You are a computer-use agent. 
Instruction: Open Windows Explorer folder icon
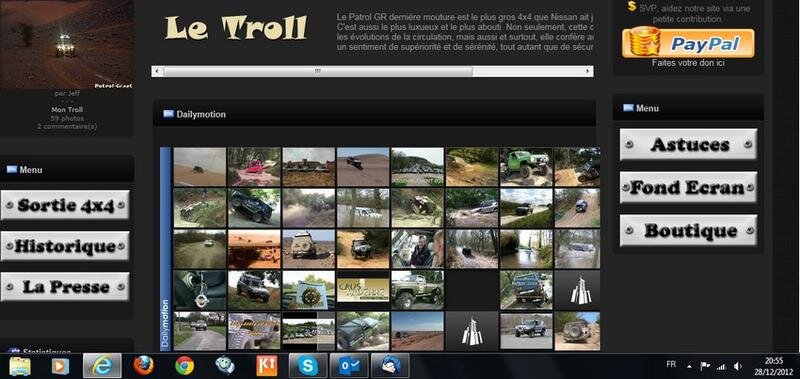(20, 366)
